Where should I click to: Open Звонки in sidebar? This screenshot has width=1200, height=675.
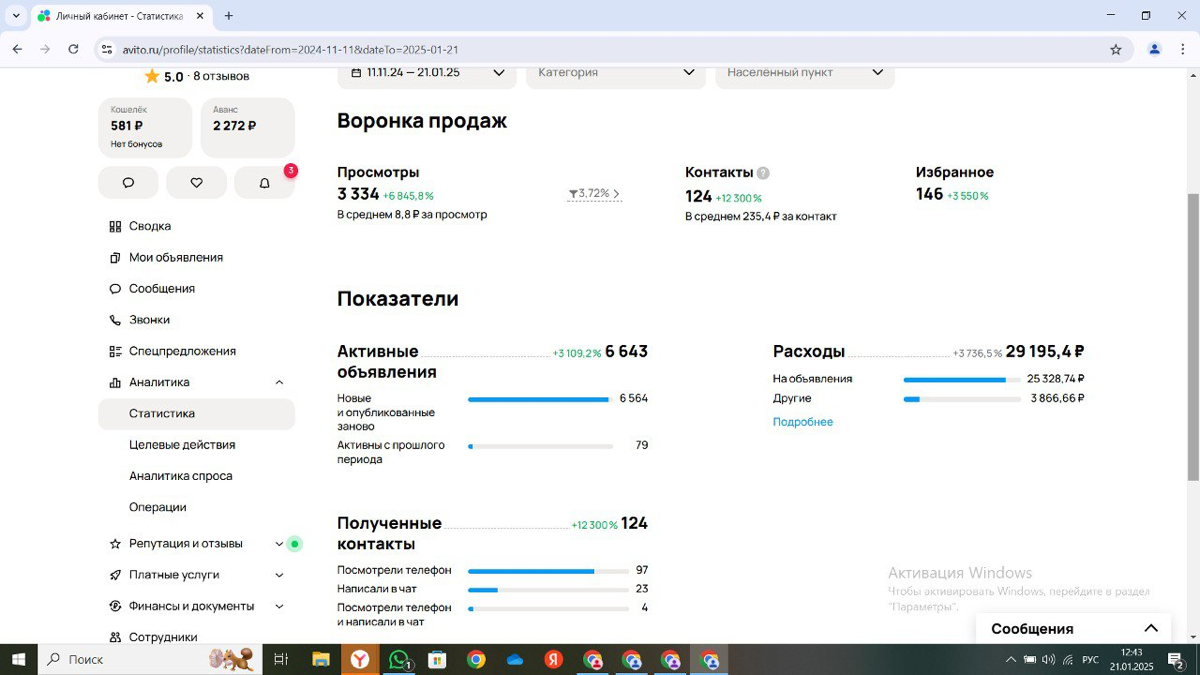[149, 320]
